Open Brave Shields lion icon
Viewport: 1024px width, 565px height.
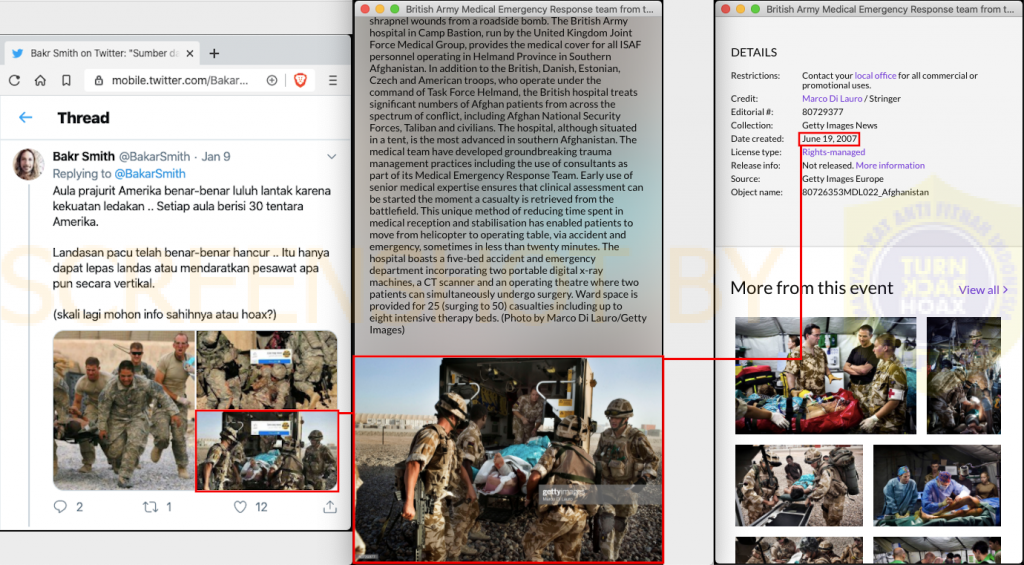(x=300, y=80)
